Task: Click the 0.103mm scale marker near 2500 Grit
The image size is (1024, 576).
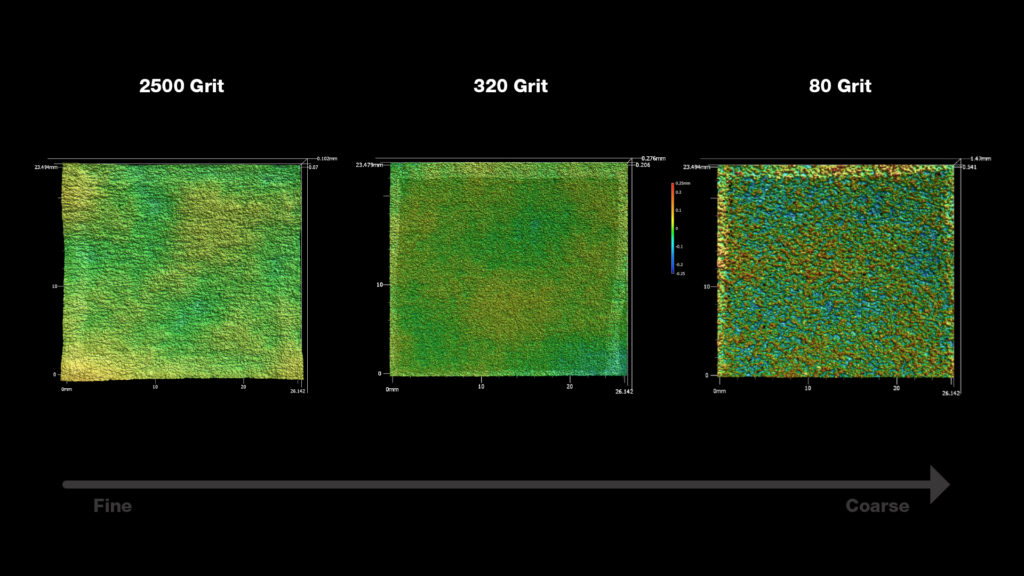Action: (x=326, y=158)
